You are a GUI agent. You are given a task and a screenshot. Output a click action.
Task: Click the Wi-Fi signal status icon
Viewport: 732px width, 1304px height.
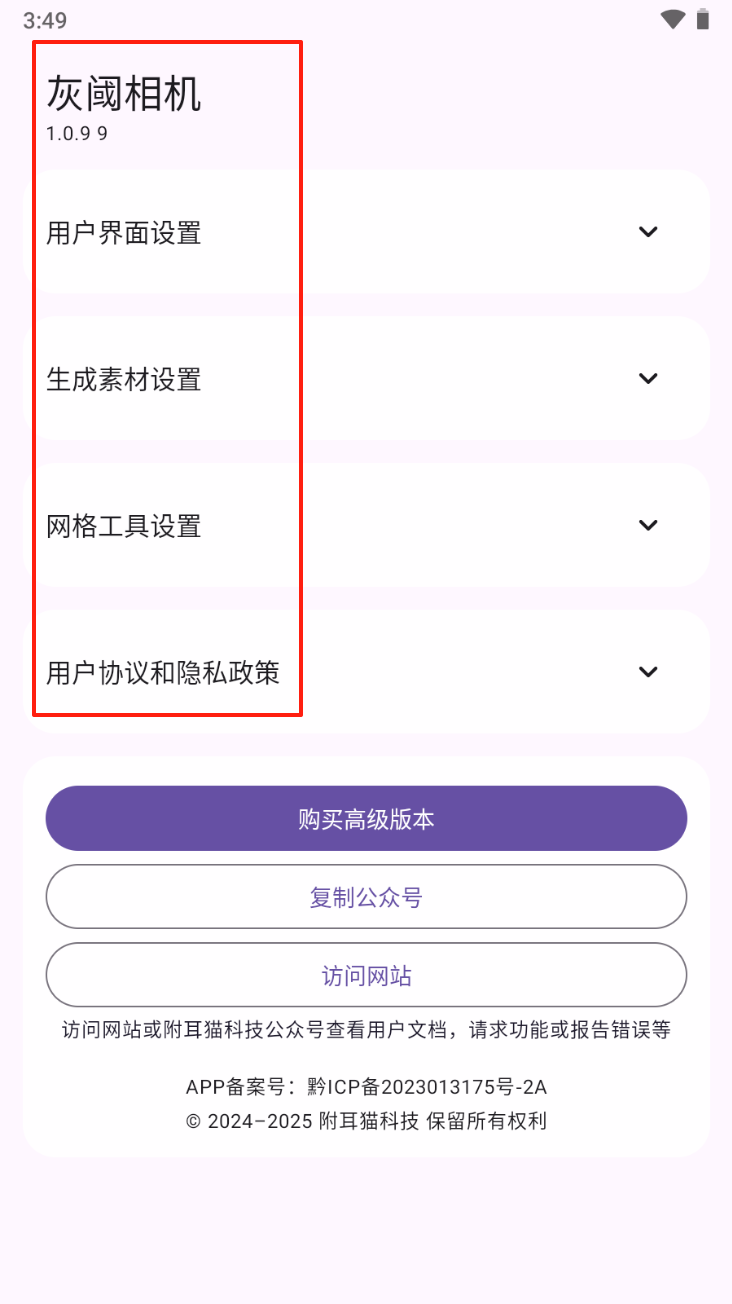pyautogui.click(x=672, y=19)
